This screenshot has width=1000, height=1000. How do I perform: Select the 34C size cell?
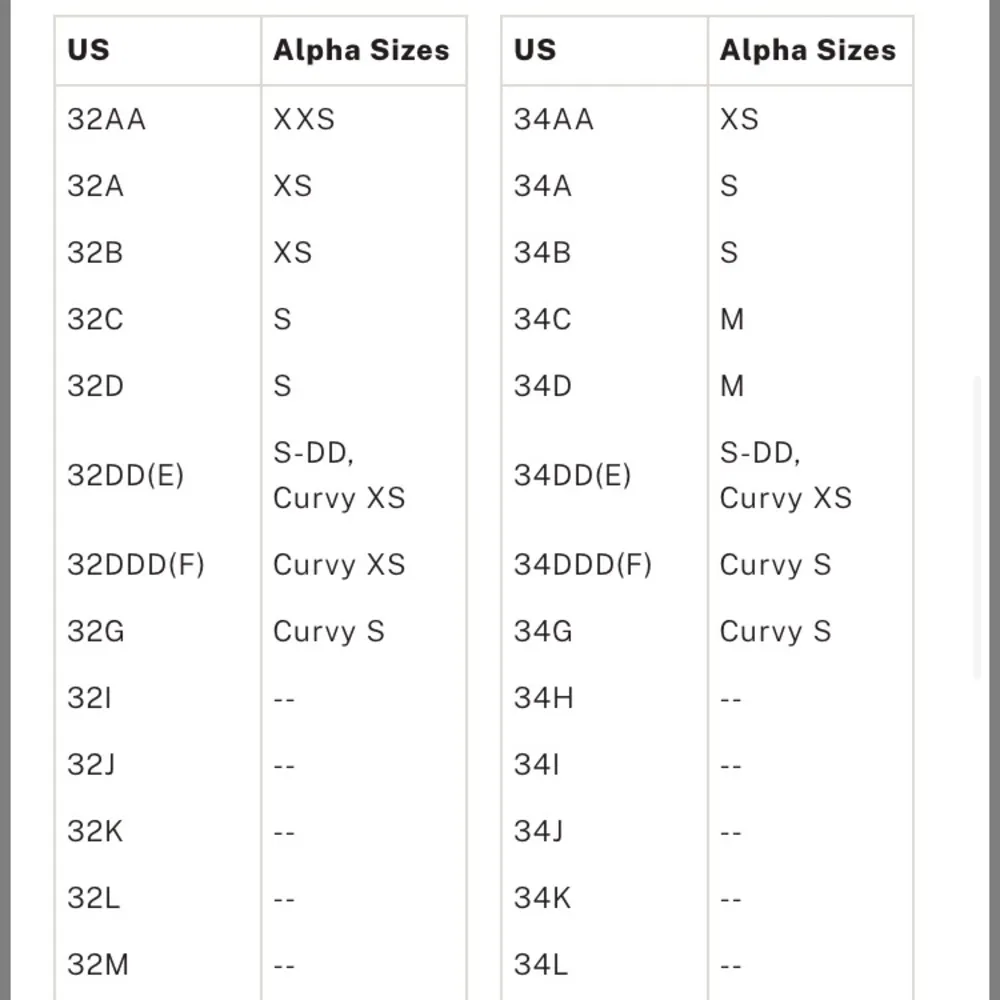click(543, 320)
